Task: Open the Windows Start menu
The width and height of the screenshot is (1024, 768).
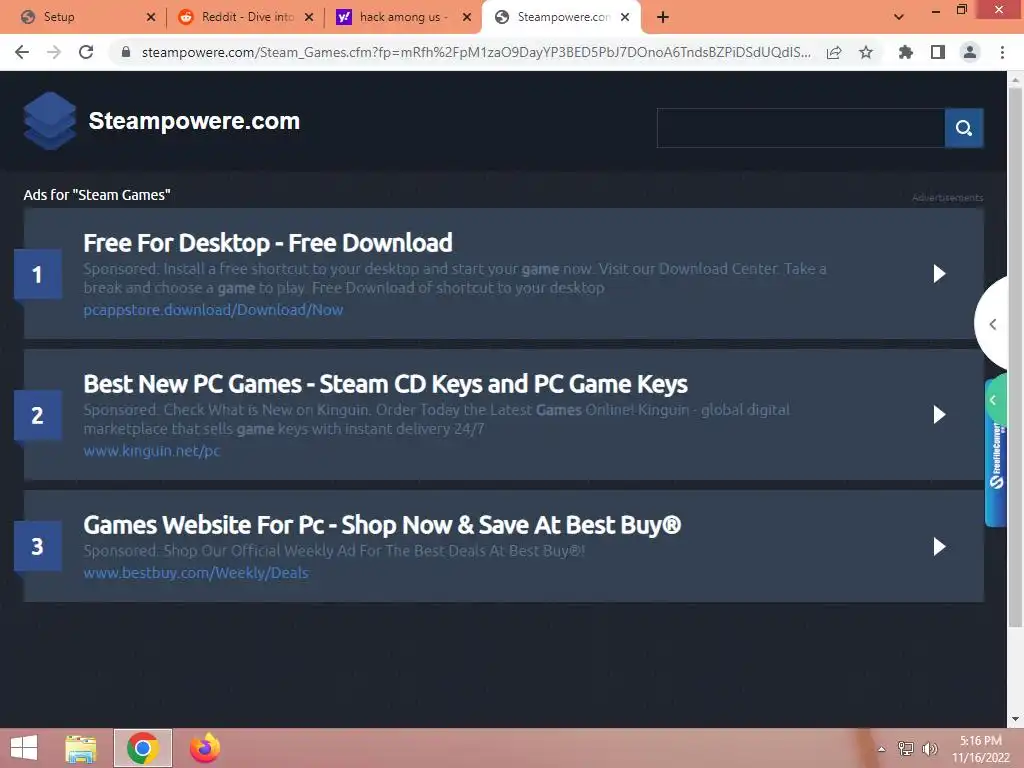Action: coord(24,748)
